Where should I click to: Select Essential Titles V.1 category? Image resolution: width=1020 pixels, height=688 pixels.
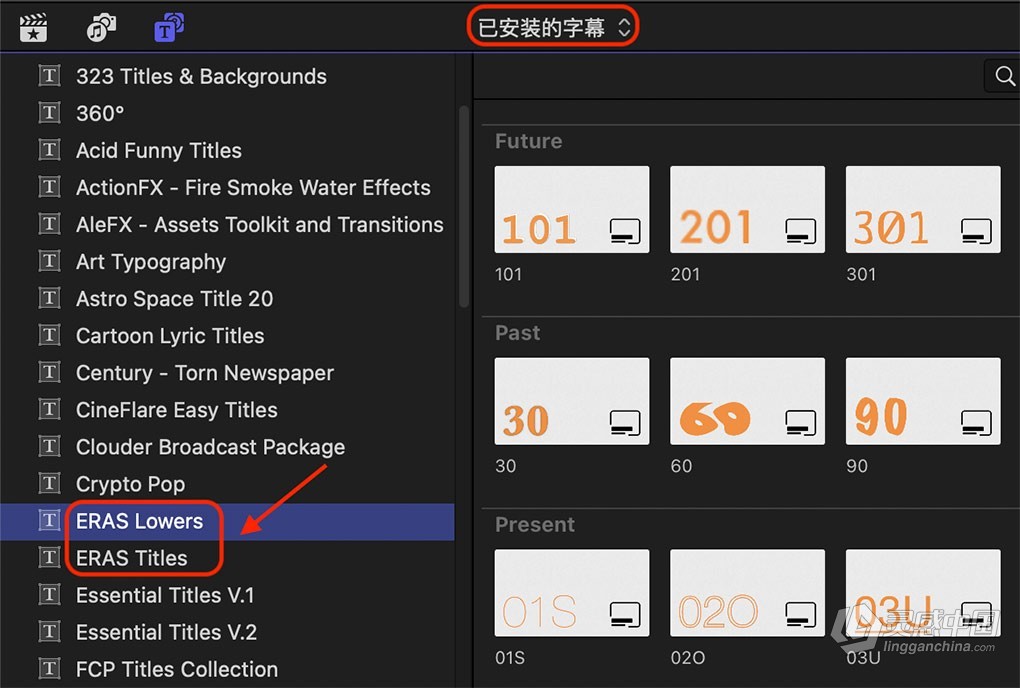click(228, 595)
